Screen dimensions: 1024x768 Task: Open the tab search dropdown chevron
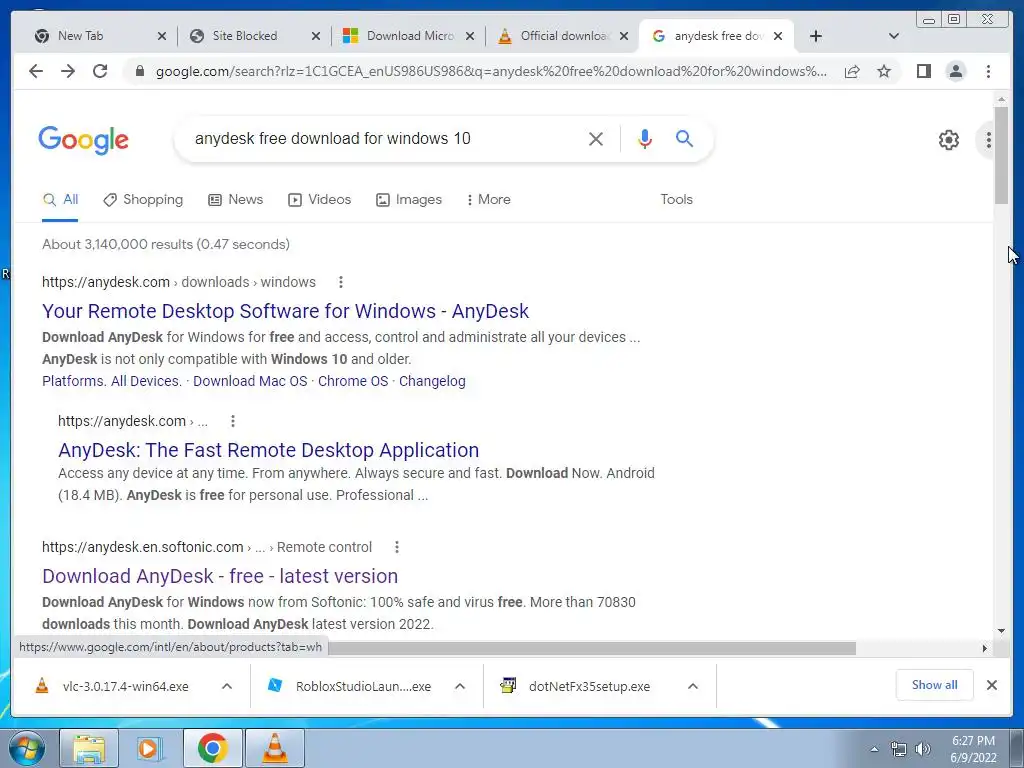point(894,36)
